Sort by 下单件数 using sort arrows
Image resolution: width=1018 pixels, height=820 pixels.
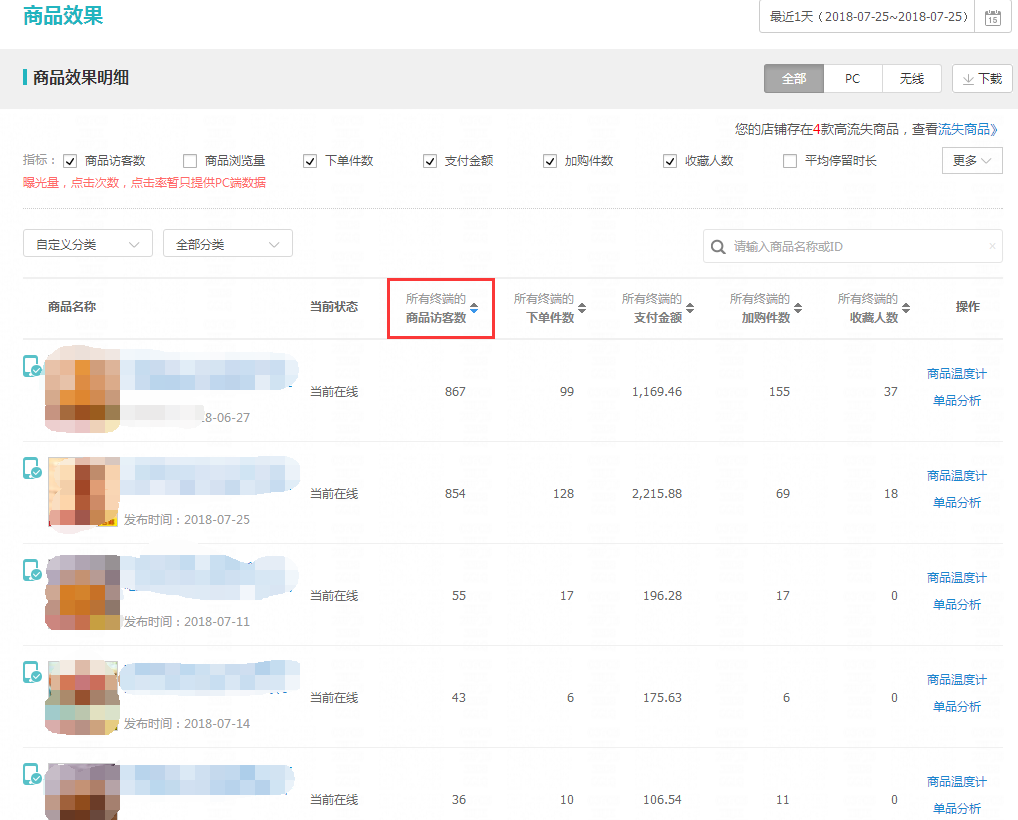582,308
